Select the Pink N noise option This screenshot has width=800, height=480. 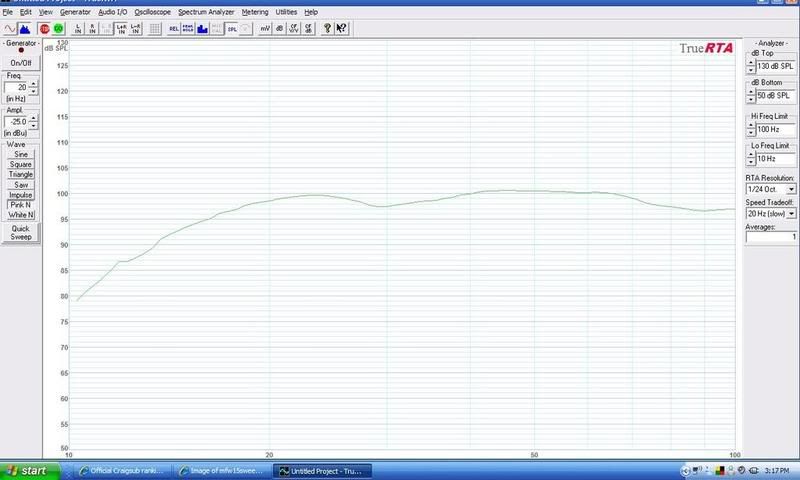point(21,205)
